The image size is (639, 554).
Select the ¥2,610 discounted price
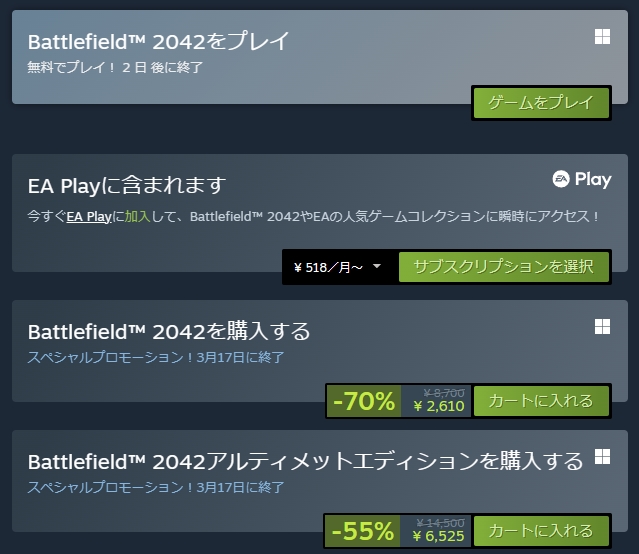pyautogui.click(x=438, y=407)
